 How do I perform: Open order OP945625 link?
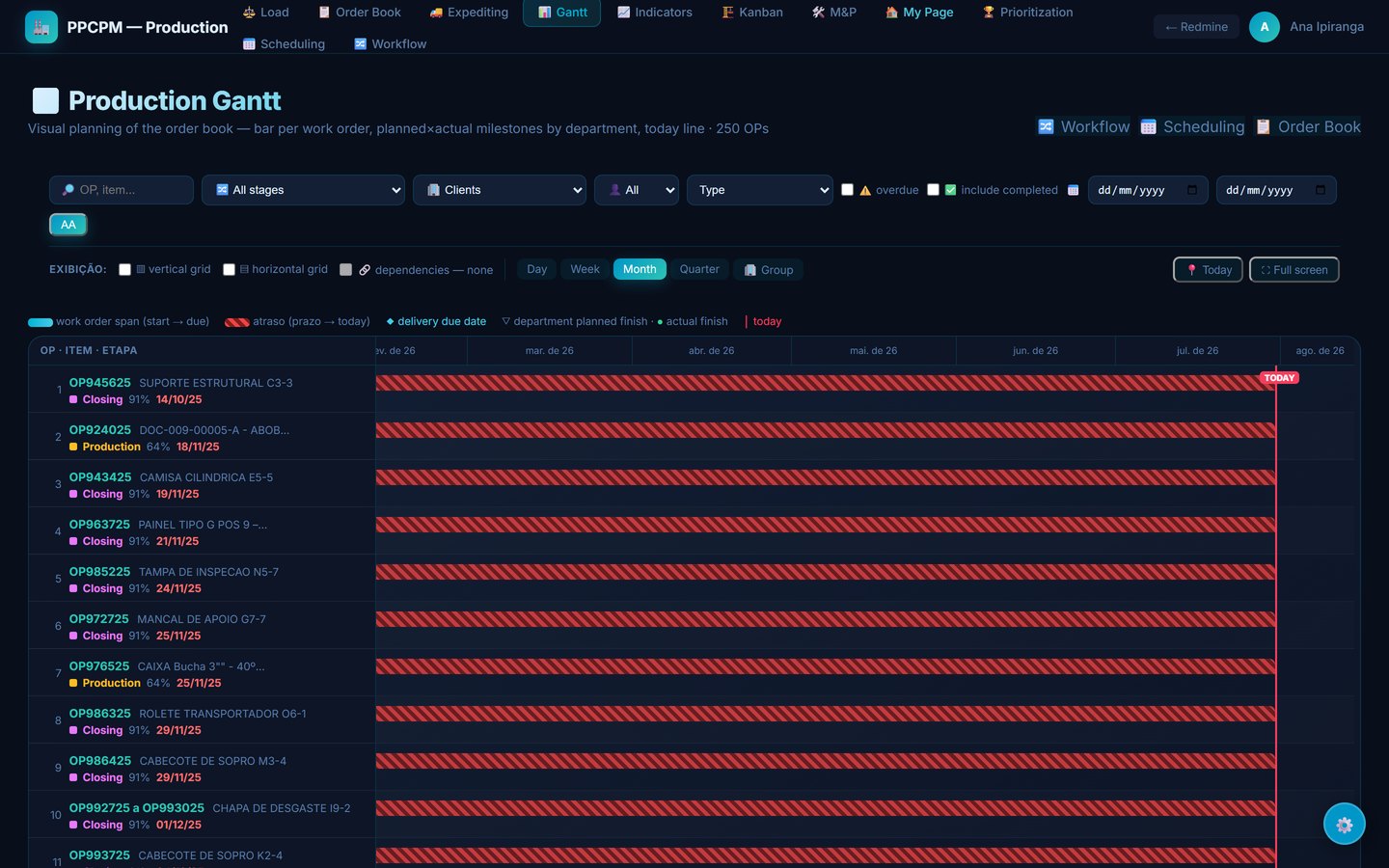click(100, 383)
